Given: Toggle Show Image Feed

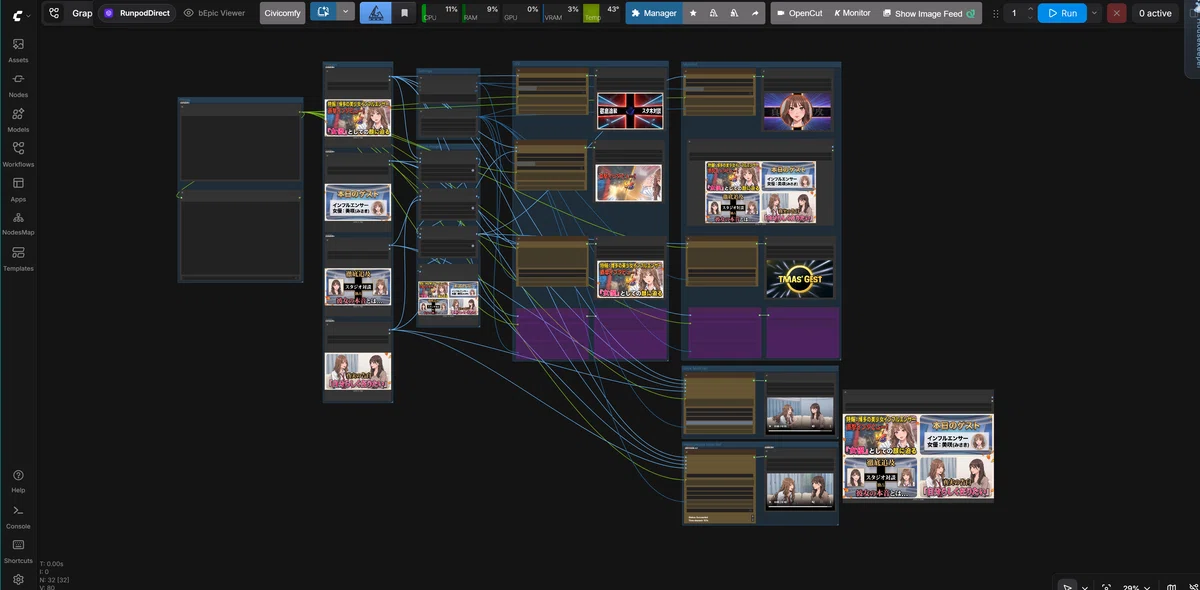Looking at the screenshot, I should point(929,13).
